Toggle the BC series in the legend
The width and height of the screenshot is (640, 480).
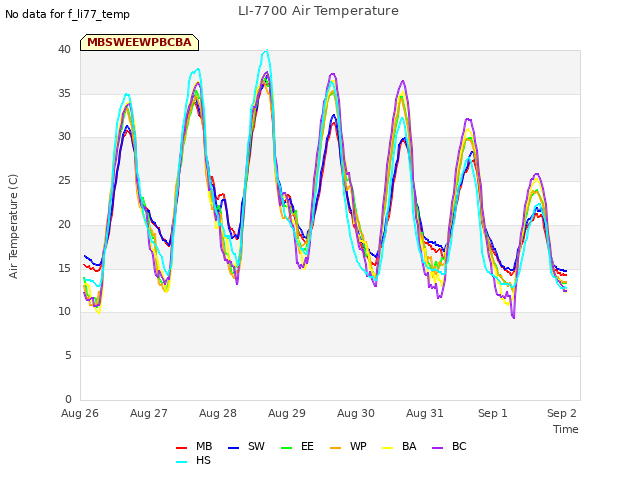[449, 447]
